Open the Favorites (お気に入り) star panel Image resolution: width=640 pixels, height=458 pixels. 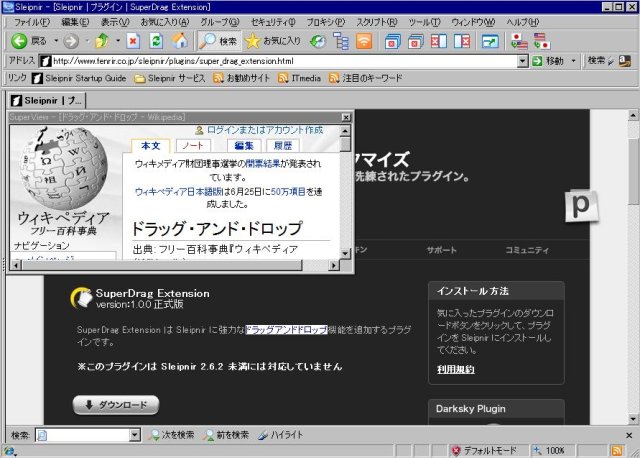click(x=273, y=41)
